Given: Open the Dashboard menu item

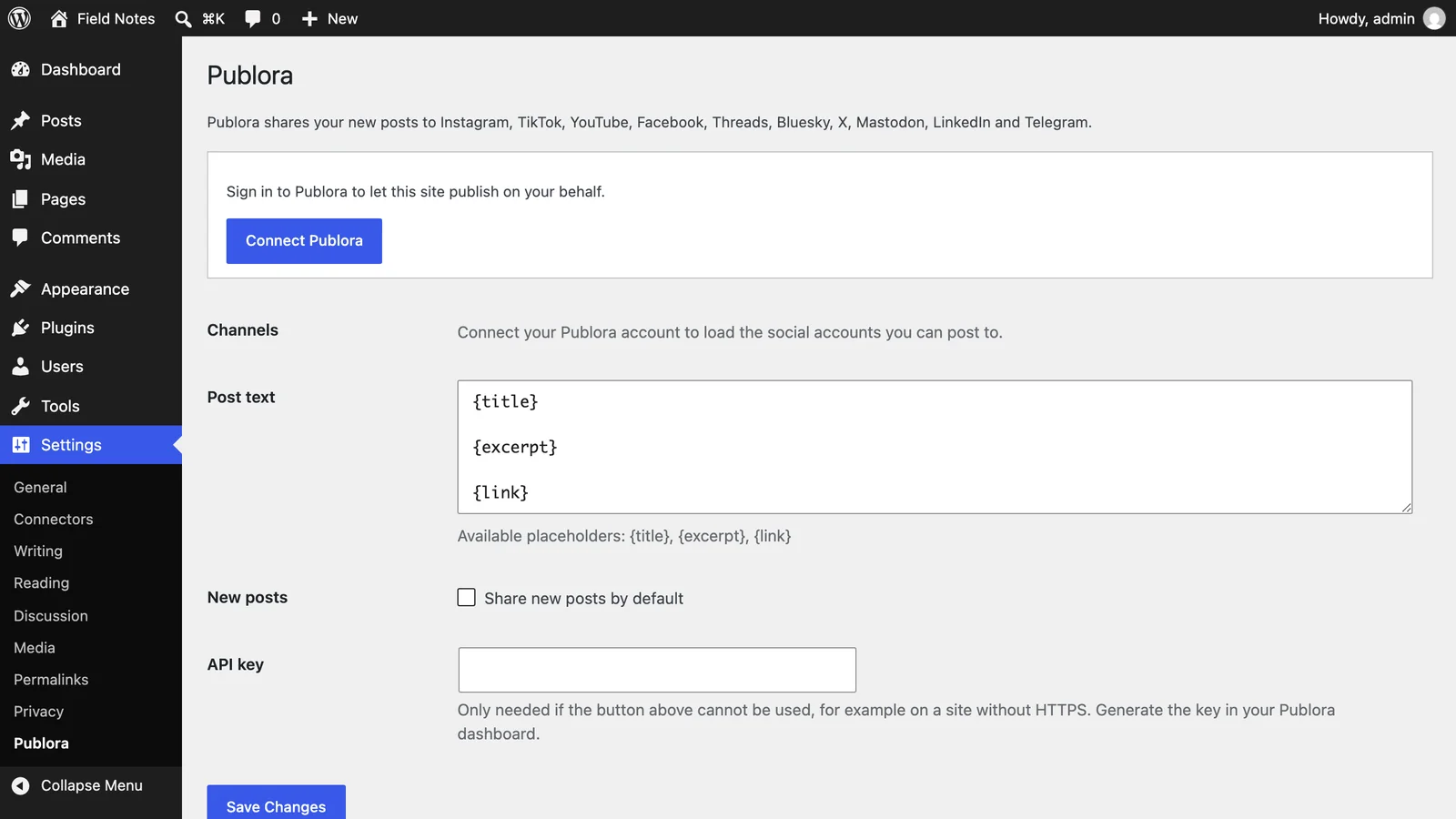Looking at the screenshot, I should [x=91, y=69].
